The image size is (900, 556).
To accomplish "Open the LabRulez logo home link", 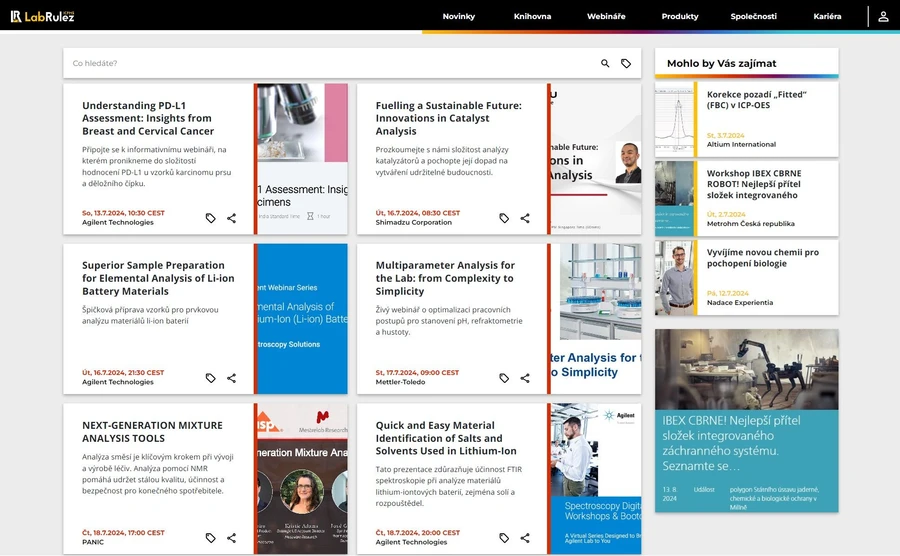I will [42, 16].
